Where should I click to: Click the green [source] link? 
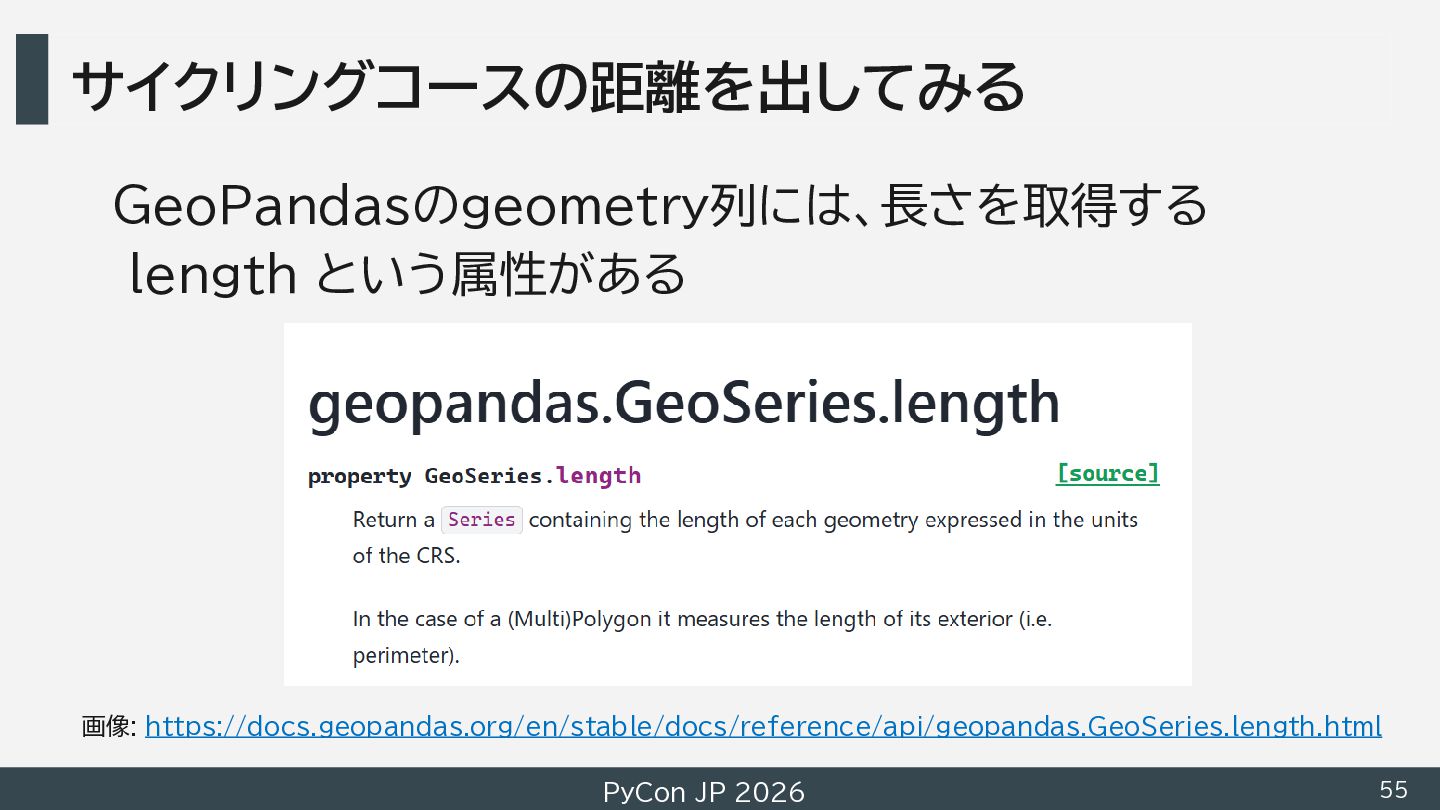click(1108, 473)
